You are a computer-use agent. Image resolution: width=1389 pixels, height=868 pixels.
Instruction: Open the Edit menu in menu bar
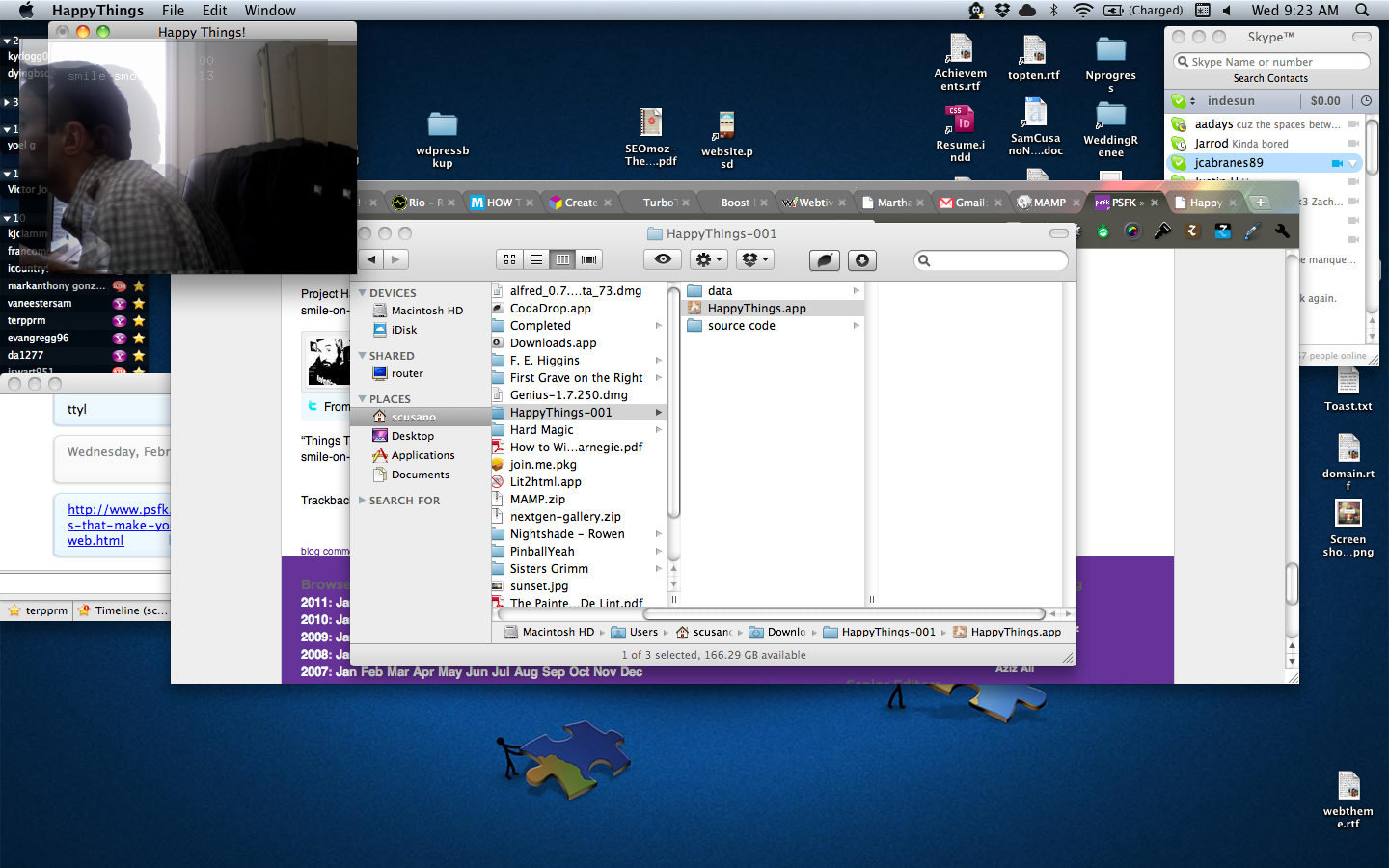(214, 11)
